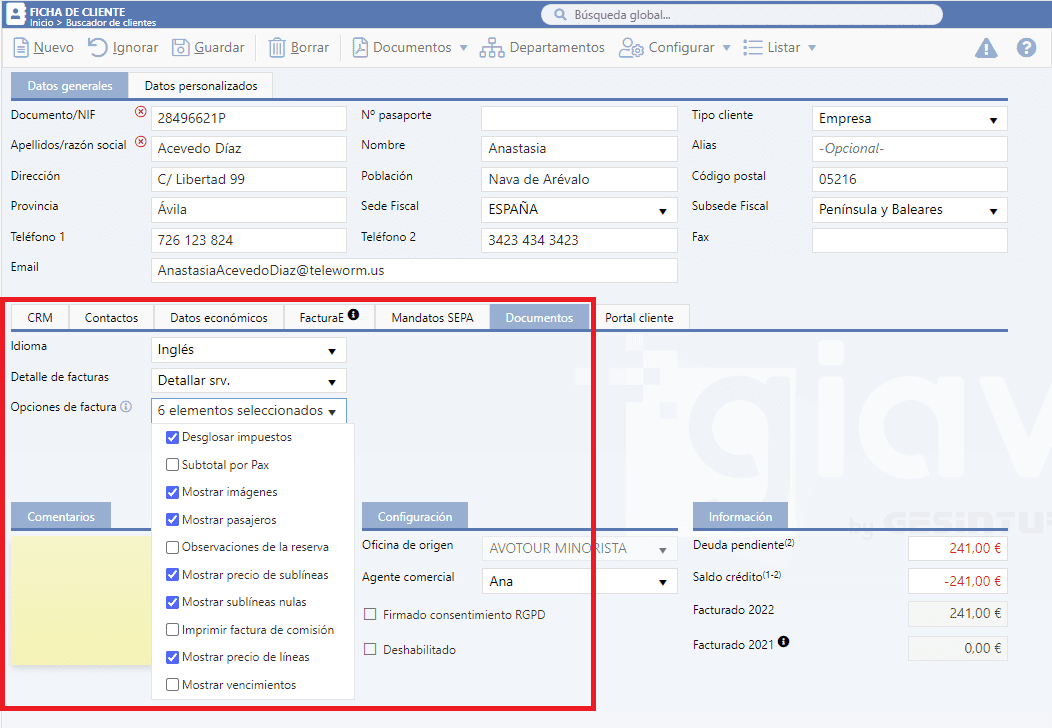Click the Guardar save disk icon

pos(180,48)
